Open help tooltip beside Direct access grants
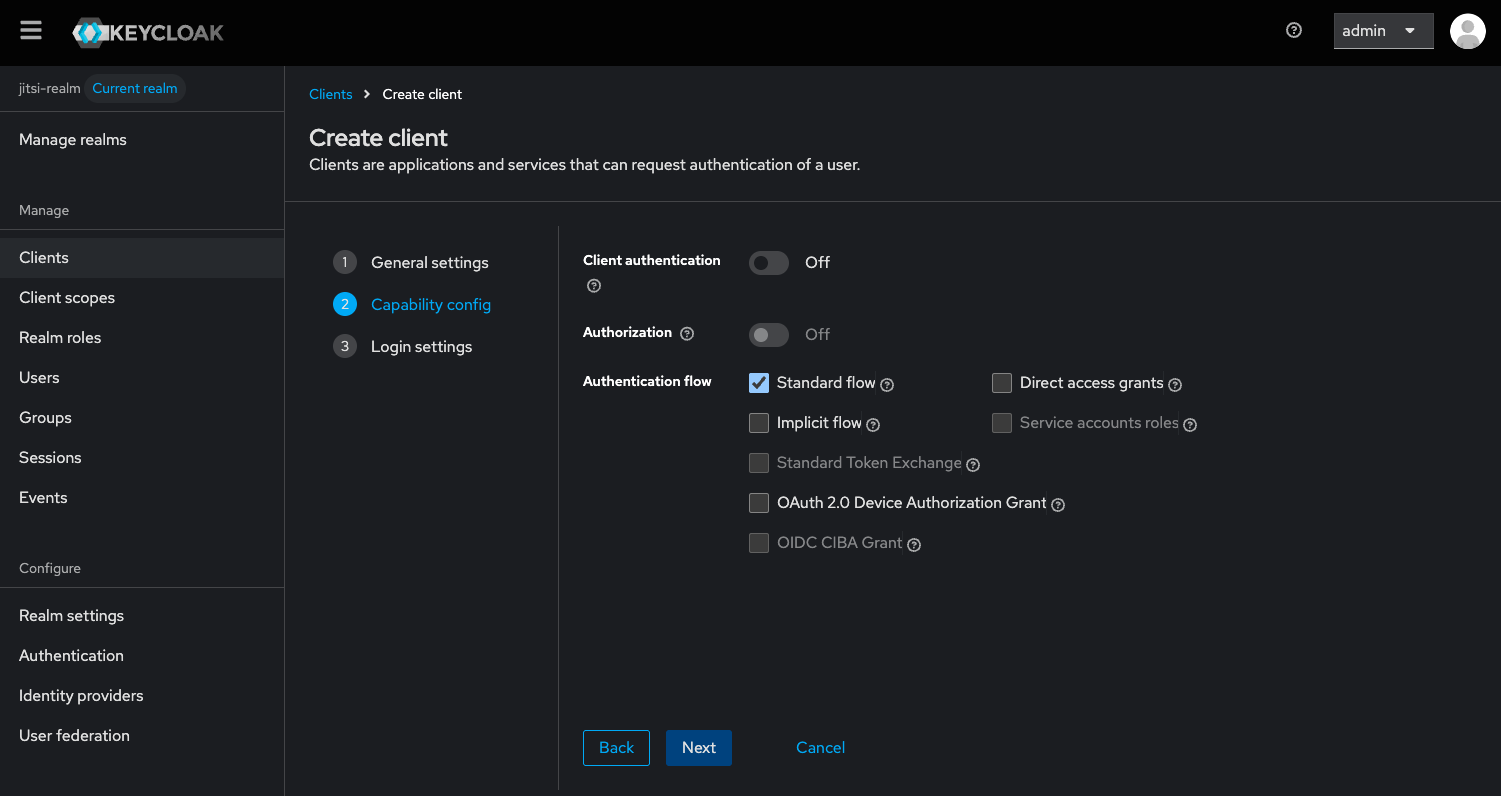1501x796 pixels. pyautogui.click(x=1175, y=384)
